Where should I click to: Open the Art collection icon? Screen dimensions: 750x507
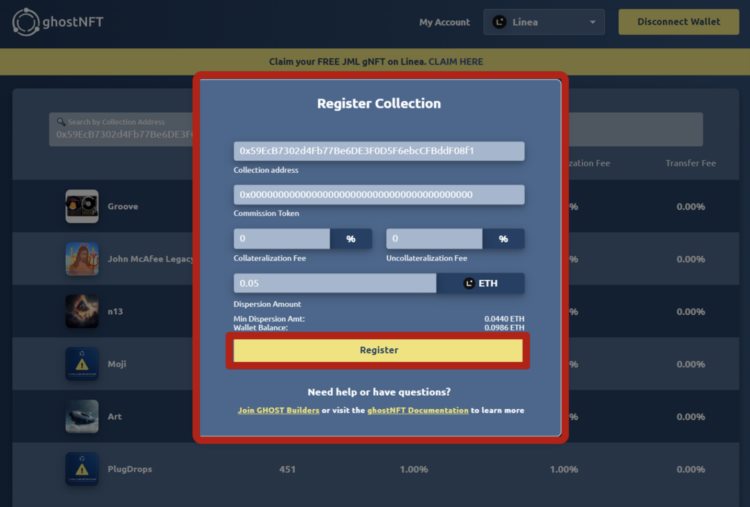tap(82, 416)
